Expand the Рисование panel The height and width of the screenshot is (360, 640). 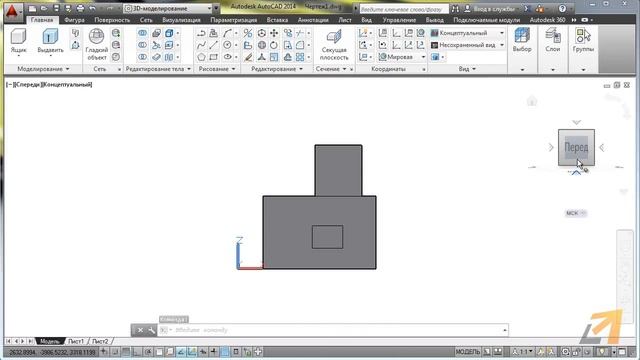click(x=217, y=69)
